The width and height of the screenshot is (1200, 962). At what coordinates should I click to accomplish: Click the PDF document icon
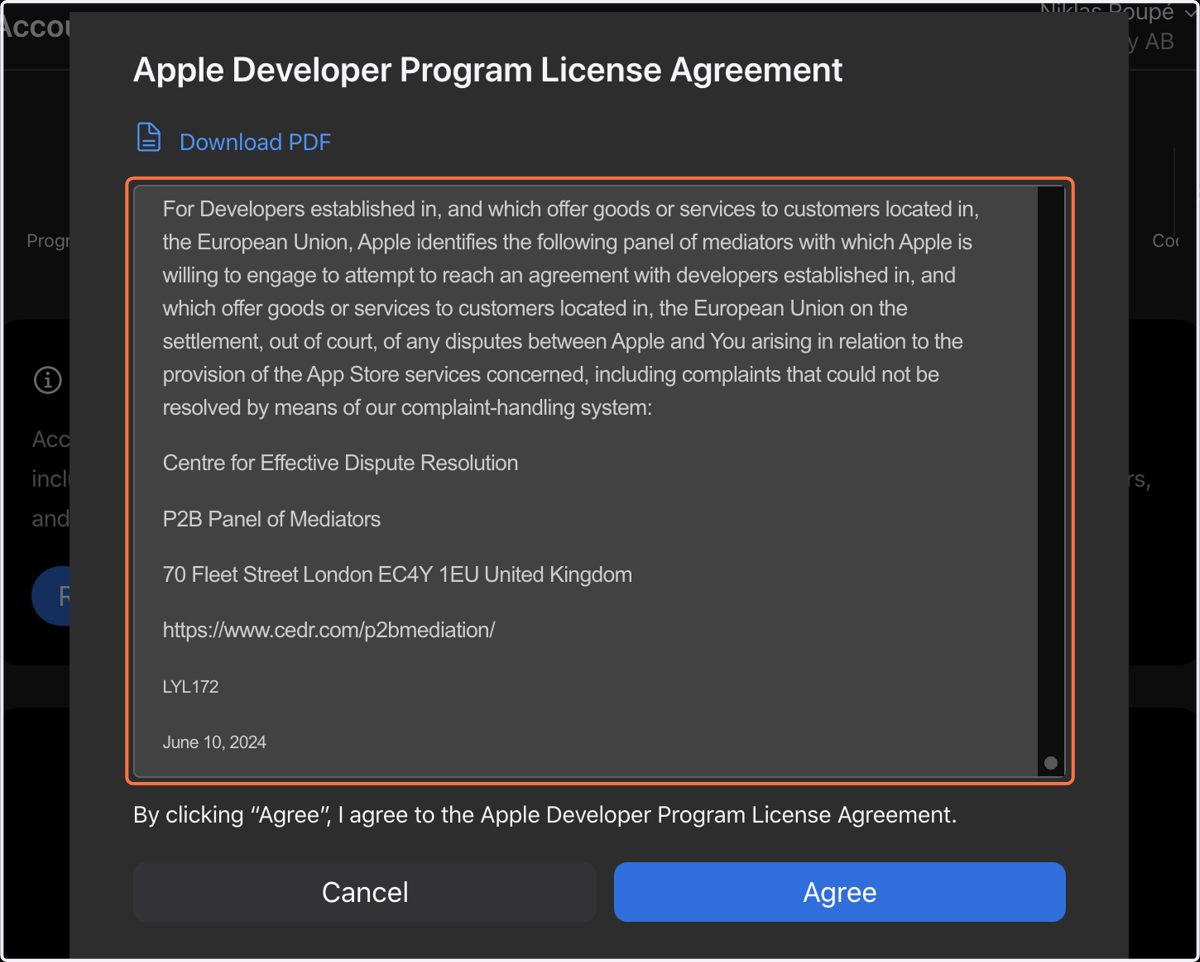click(x=148, y=137)
